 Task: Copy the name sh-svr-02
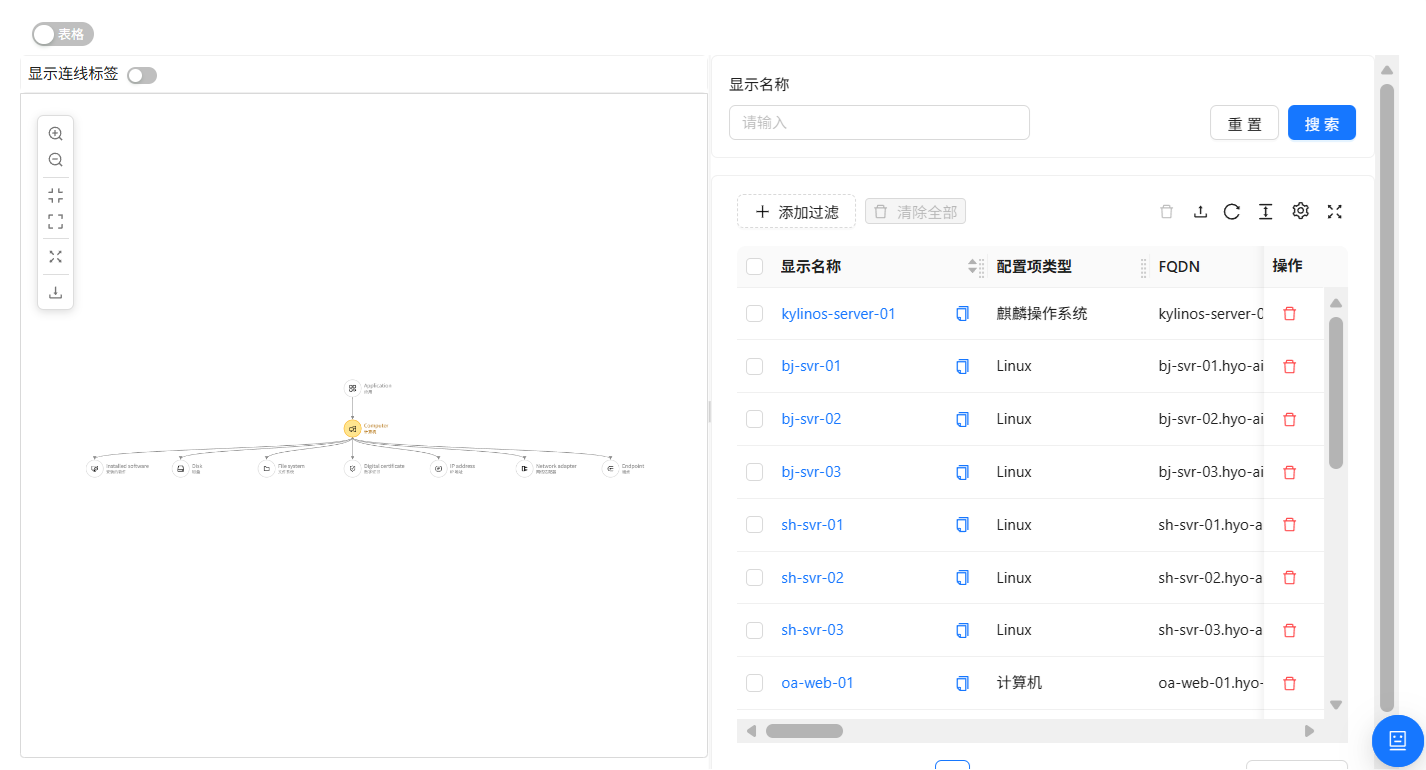click(x=962, y=578)
